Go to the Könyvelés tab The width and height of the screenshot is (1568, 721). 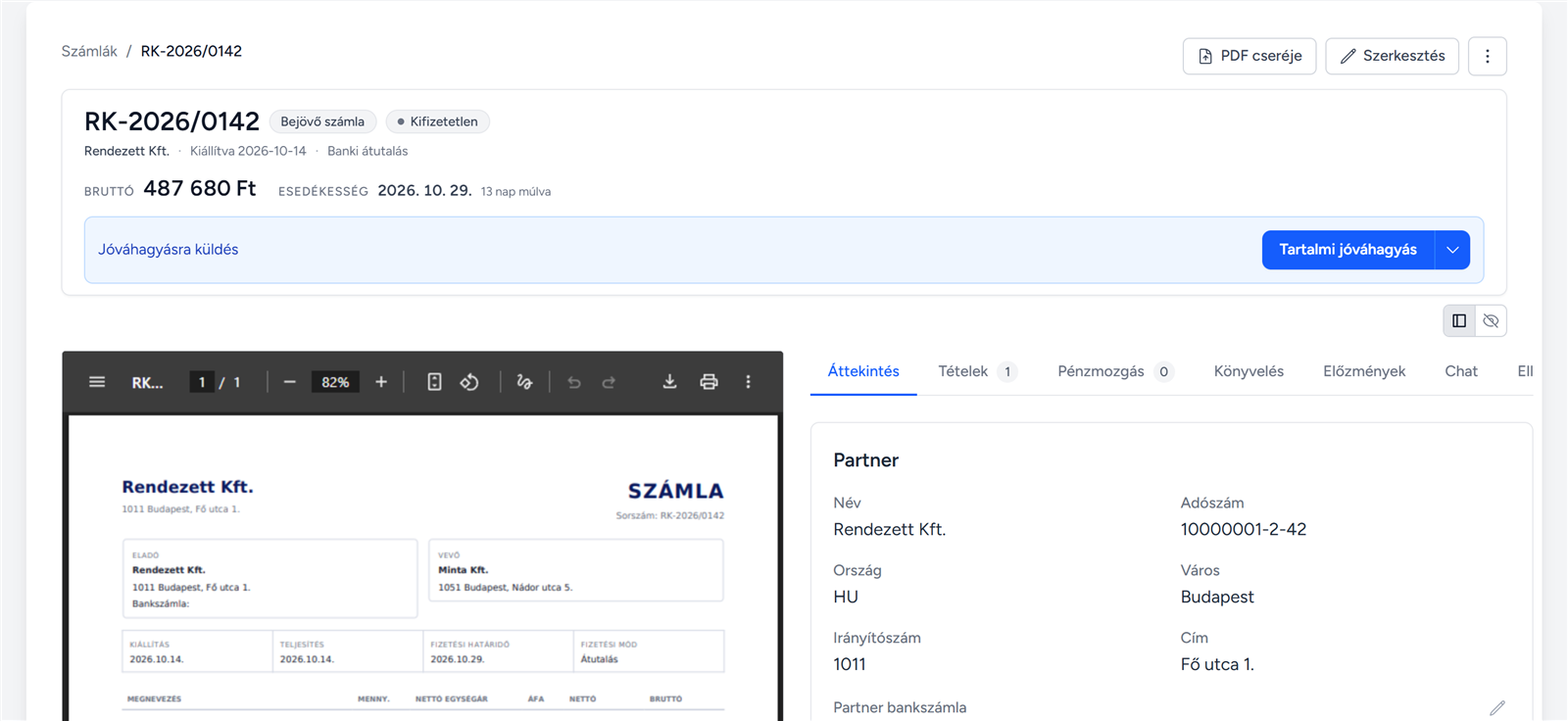tap(1249, 371)
